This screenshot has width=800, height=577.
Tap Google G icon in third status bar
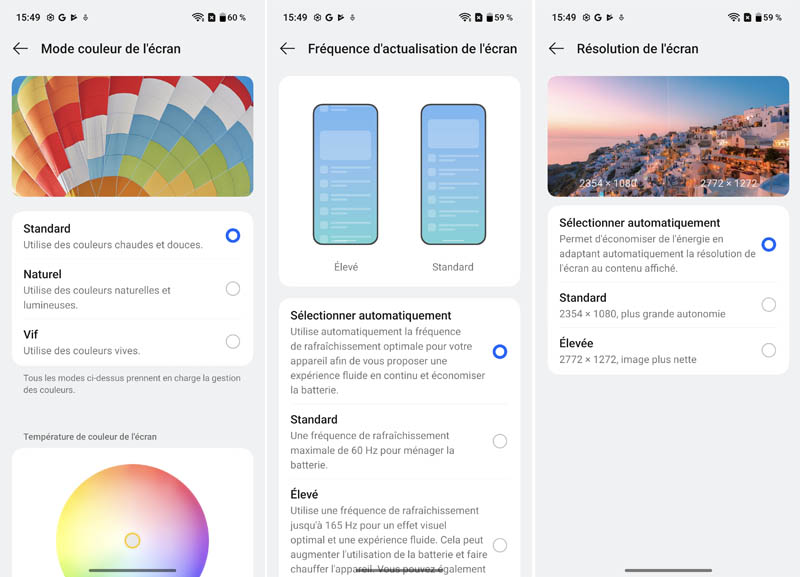click(597, 17)
